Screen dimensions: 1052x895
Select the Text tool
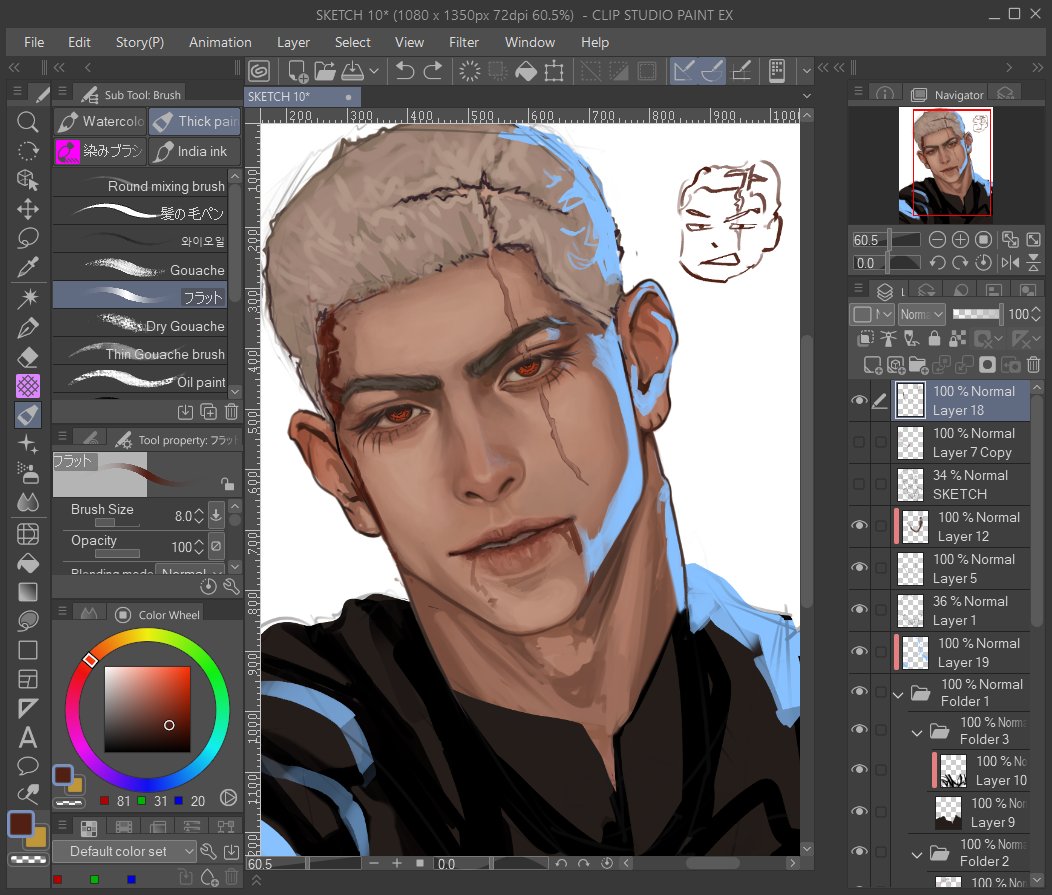coord(27,737)
